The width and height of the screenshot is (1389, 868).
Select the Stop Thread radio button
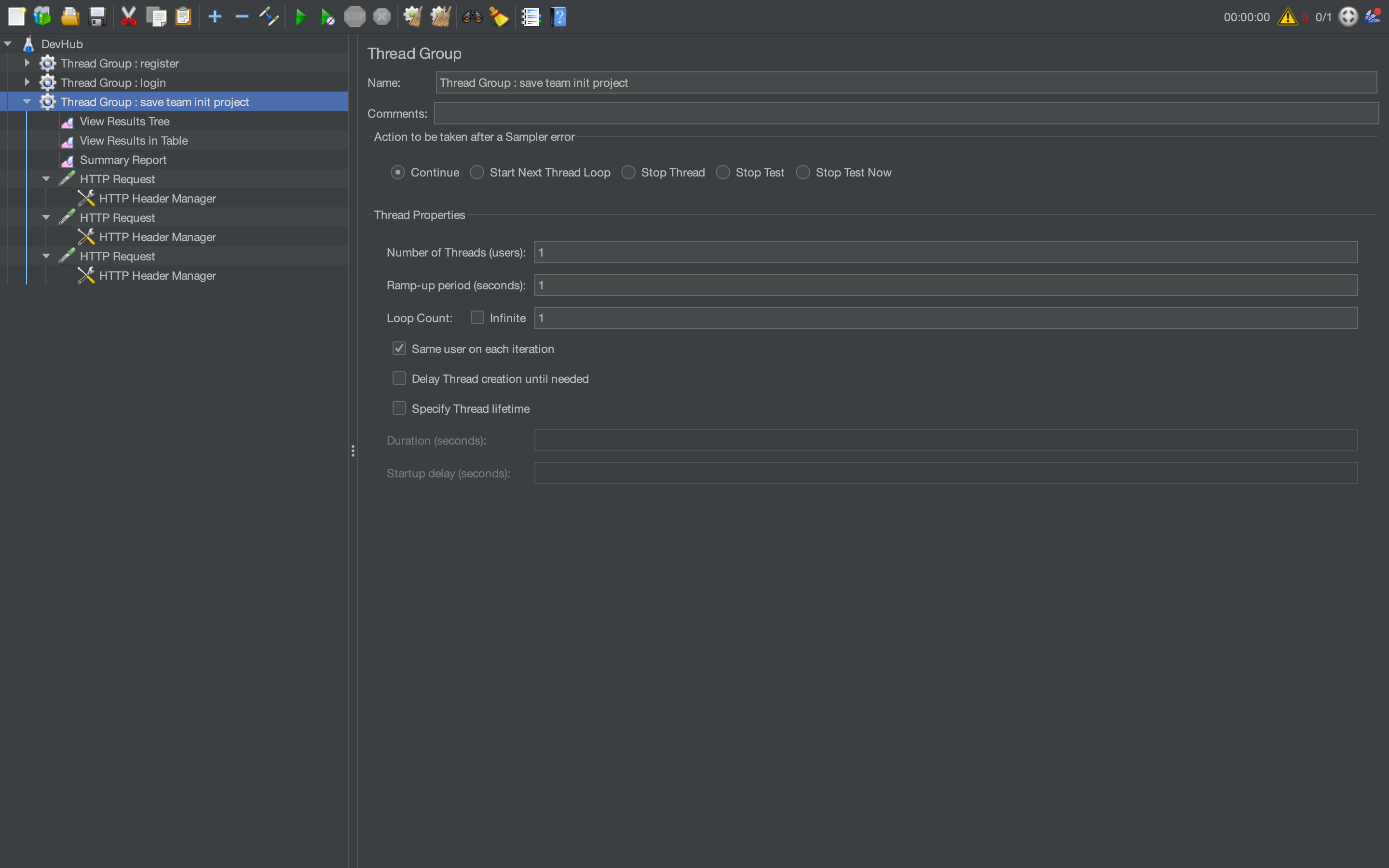628,172
